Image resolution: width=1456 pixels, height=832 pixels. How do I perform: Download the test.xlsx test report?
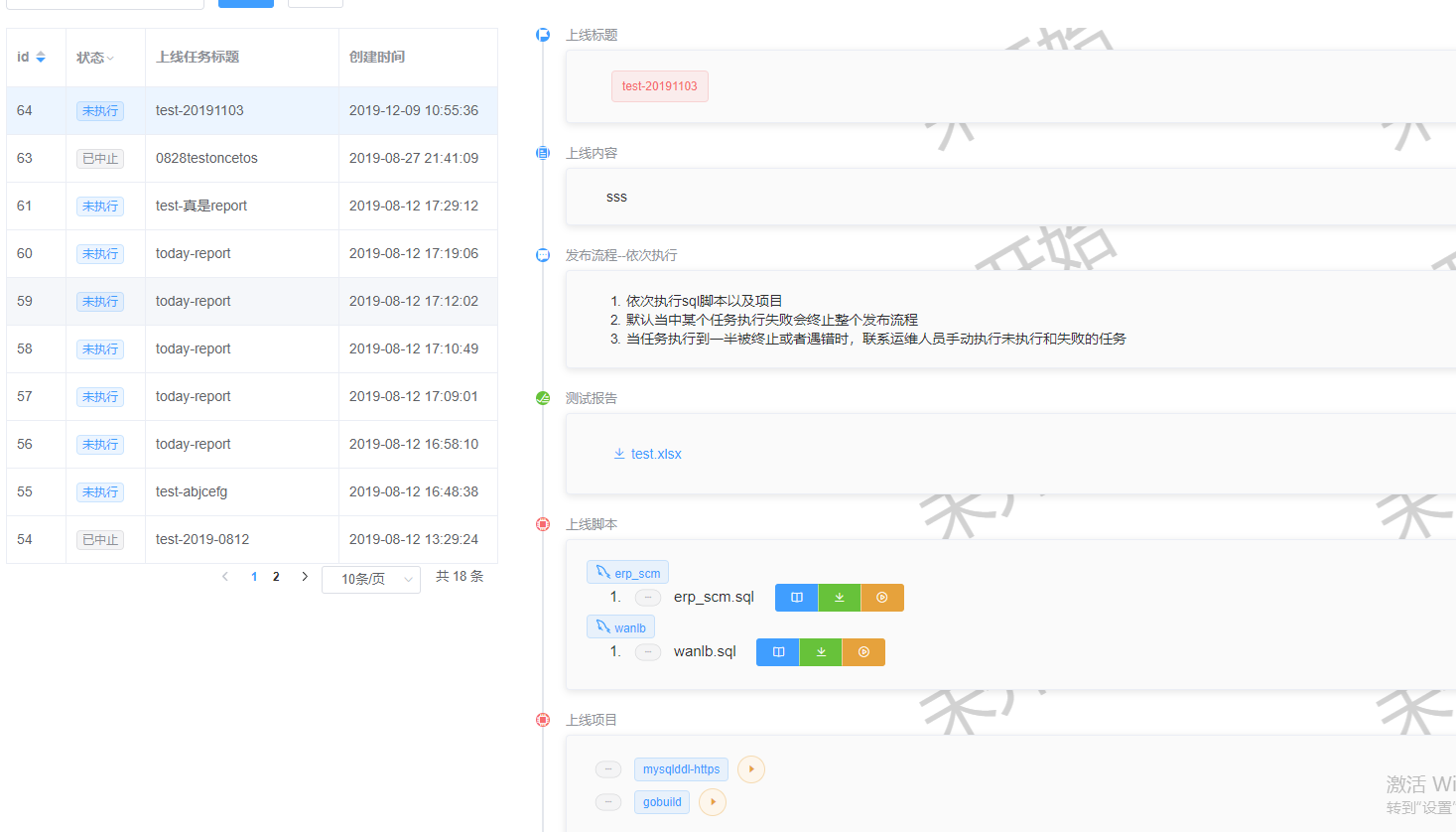[647, 454]
